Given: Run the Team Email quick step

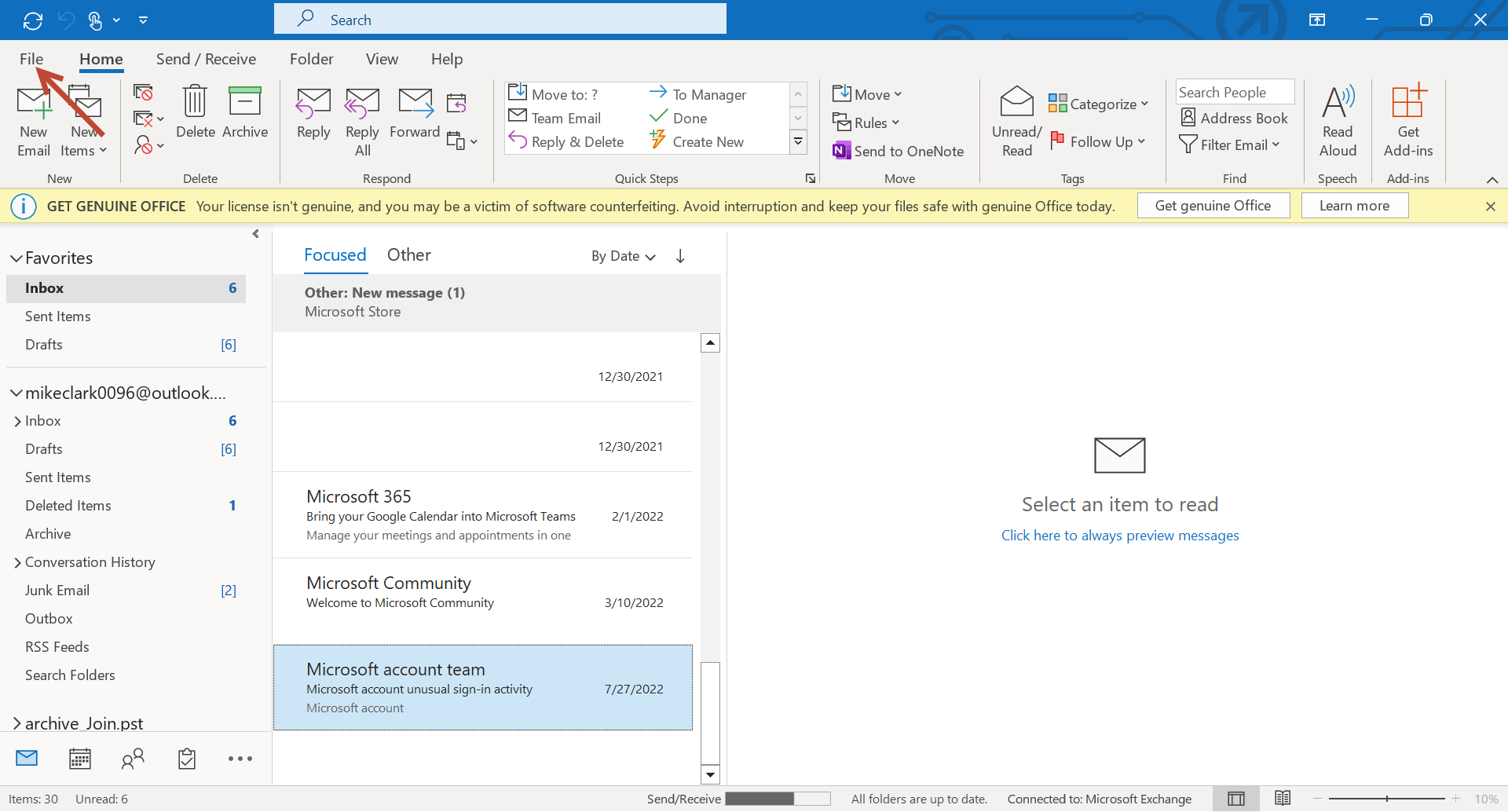Looking at the screenshot, I should (555, 118).
